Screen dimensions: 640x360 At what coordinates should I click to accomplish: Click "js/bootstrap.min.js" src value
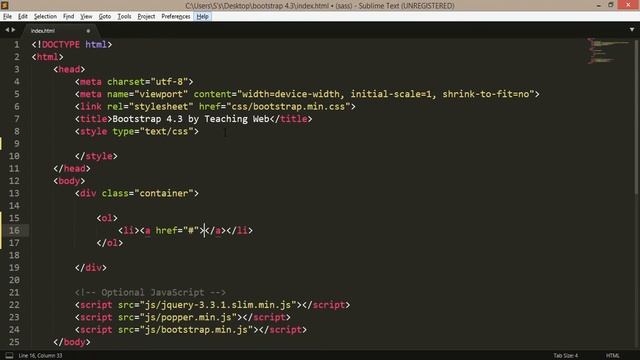point(196,329)
